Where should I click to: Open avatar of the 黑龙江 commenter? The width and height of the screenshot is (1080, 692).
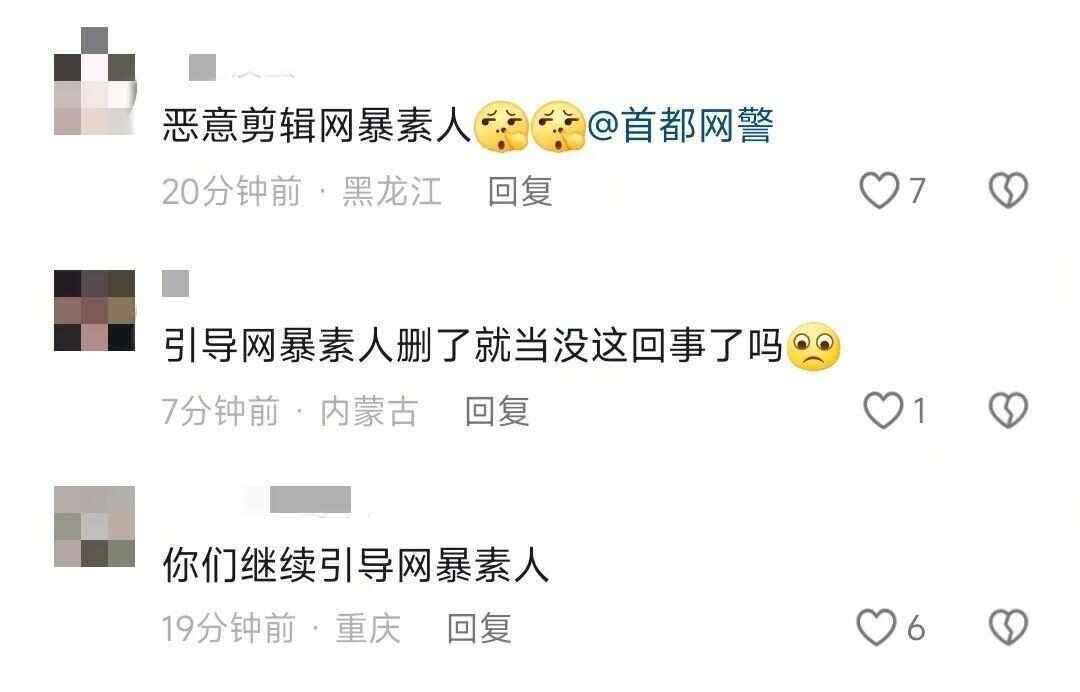94,81
